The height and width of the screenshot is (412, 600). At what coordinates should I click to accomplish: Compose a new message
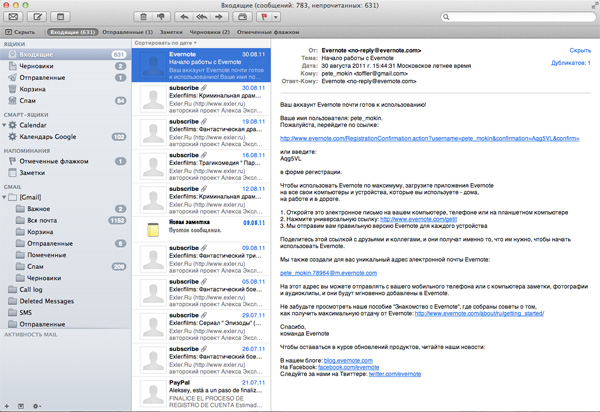pos(37,18)
